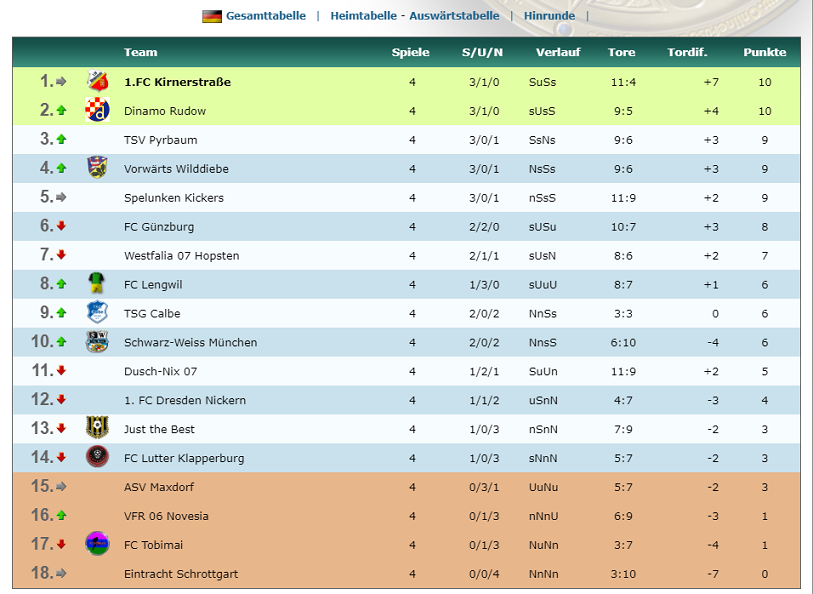Click green up arrow beside rank 16
This screenshot has height=594, width=813.
coord(61,516)
